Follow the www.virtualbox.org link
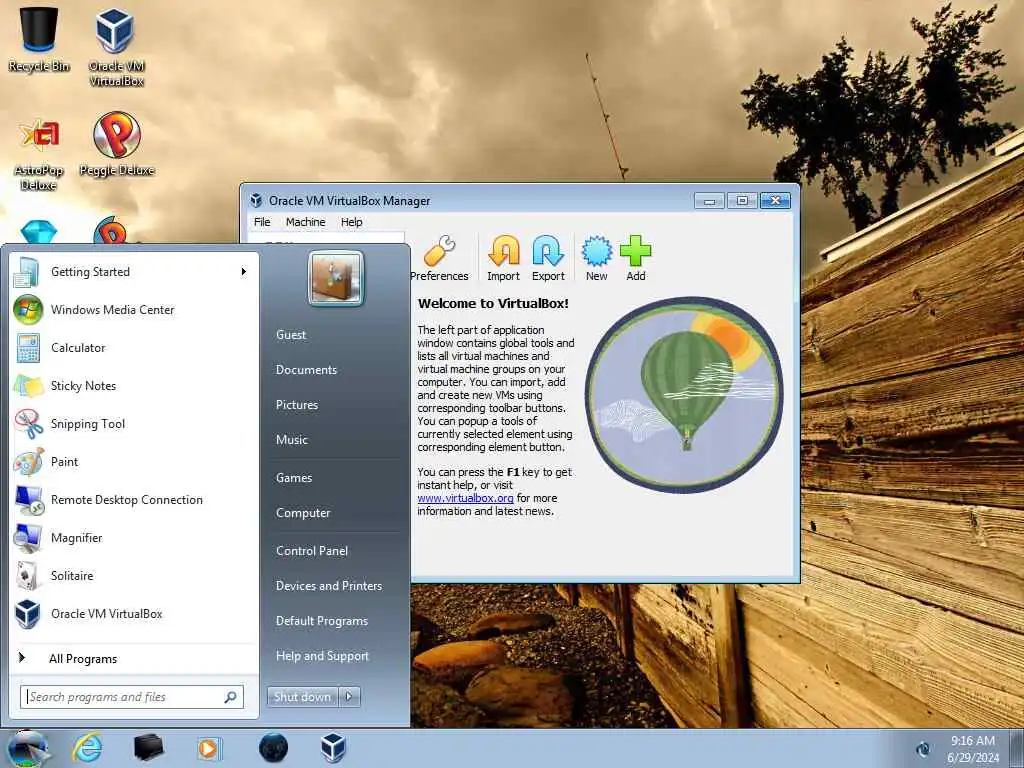Image resolution: width=1024 pixels, height=768 pixels. (465, 498)
